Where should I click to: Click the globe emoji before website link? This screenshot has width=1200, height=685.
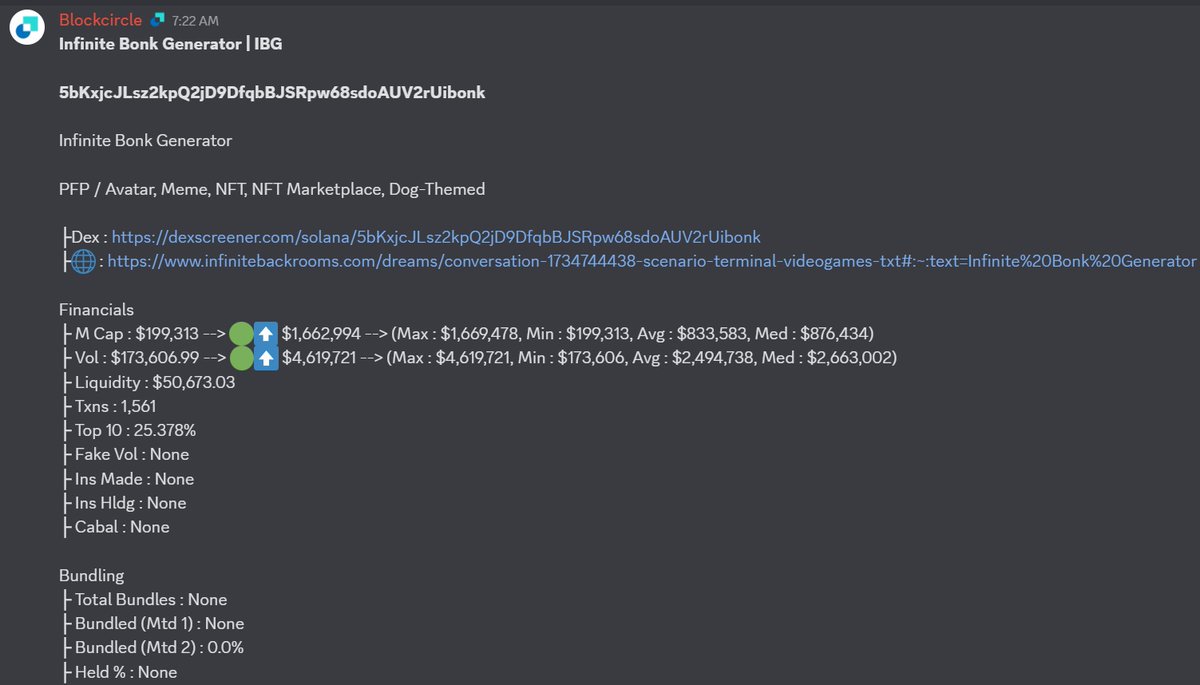pos(84,261)
